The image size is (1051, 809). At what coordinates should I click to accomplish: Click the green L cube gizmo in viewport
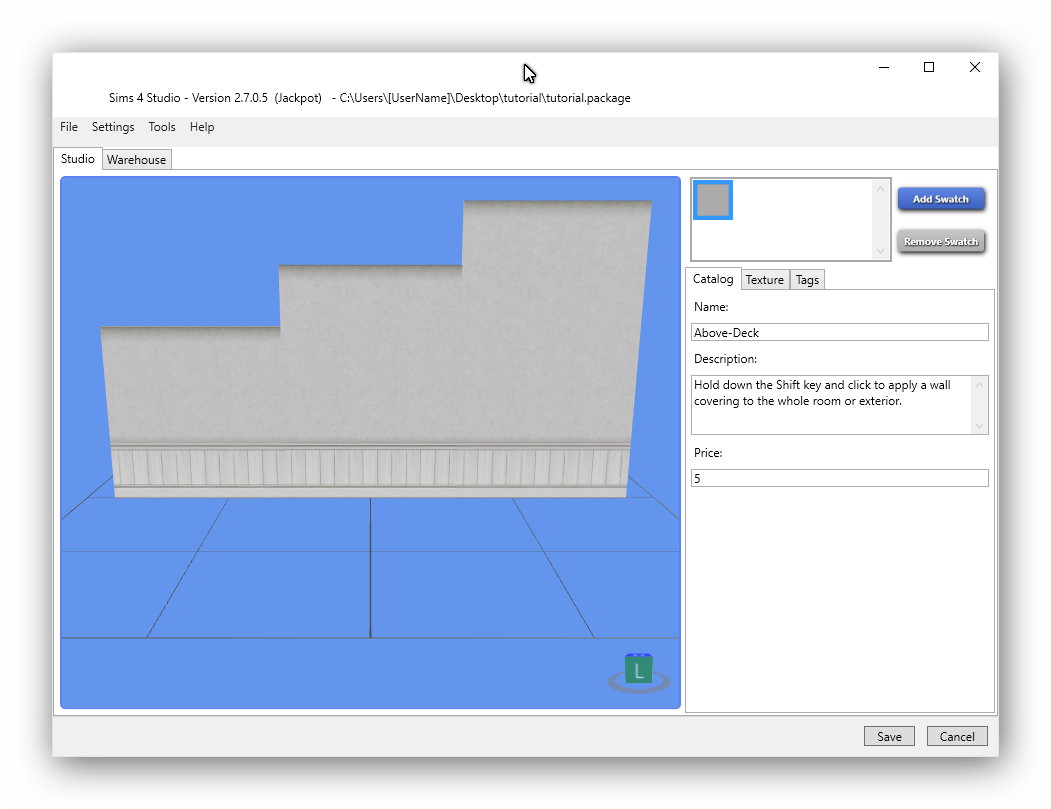tap(638, 670)
